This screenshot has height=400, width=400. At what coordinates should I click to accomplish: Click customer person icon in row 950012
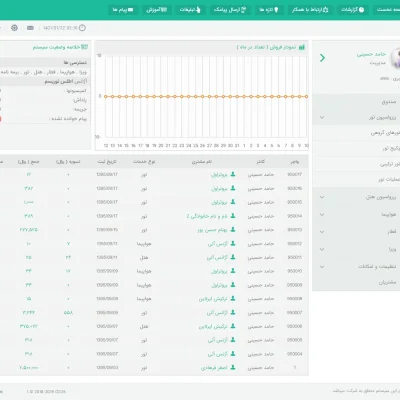(x=233, y=244)
